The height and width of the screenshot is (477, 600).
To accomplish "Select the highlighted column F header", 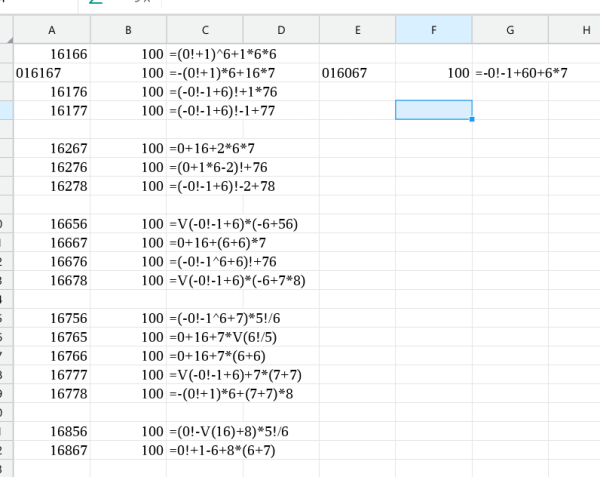I will coord(434,30).
